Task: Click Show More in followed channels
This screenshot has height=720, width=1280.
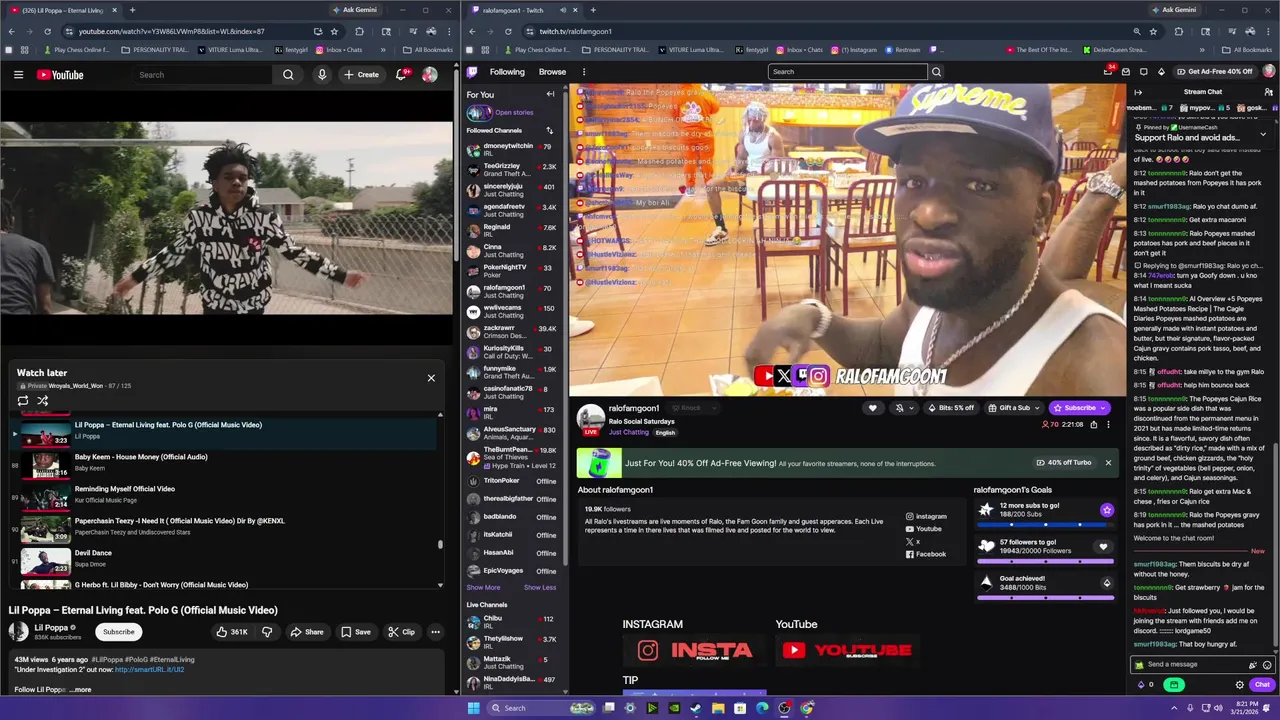Action: (x=483, y=588)
